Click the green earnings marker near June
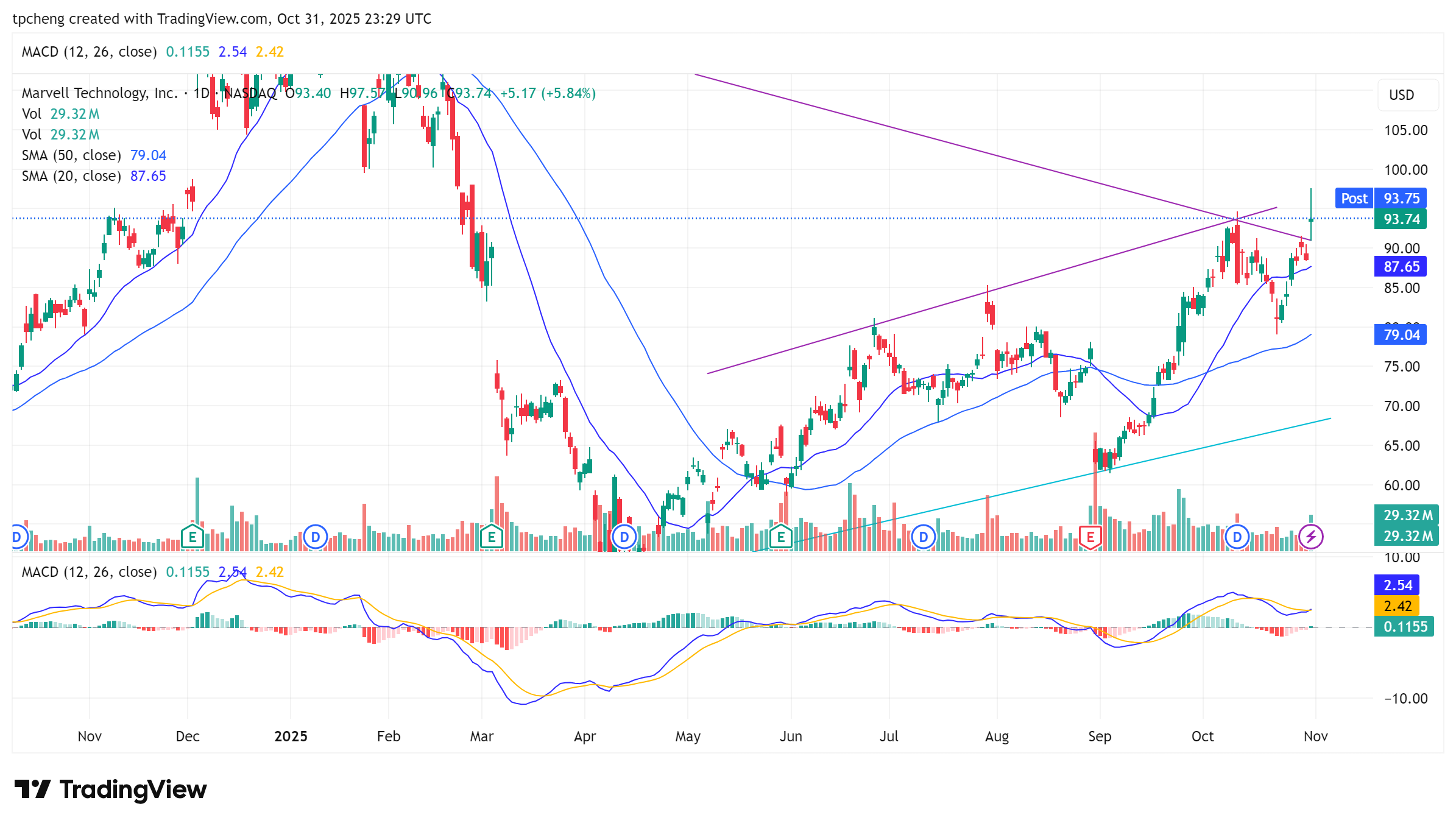1456x826 pixels. (780, 537)
